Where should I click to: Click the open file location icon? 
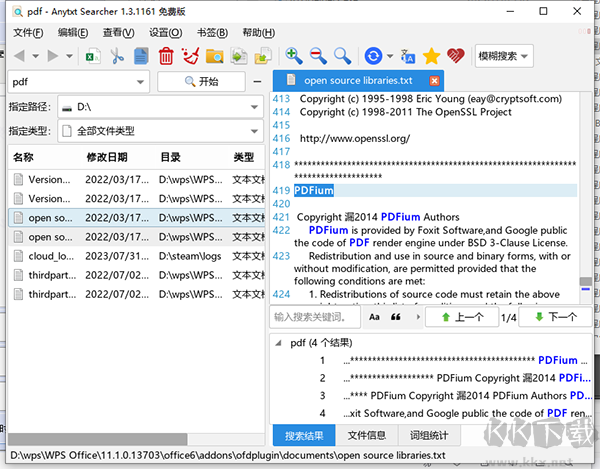[263, 56]
